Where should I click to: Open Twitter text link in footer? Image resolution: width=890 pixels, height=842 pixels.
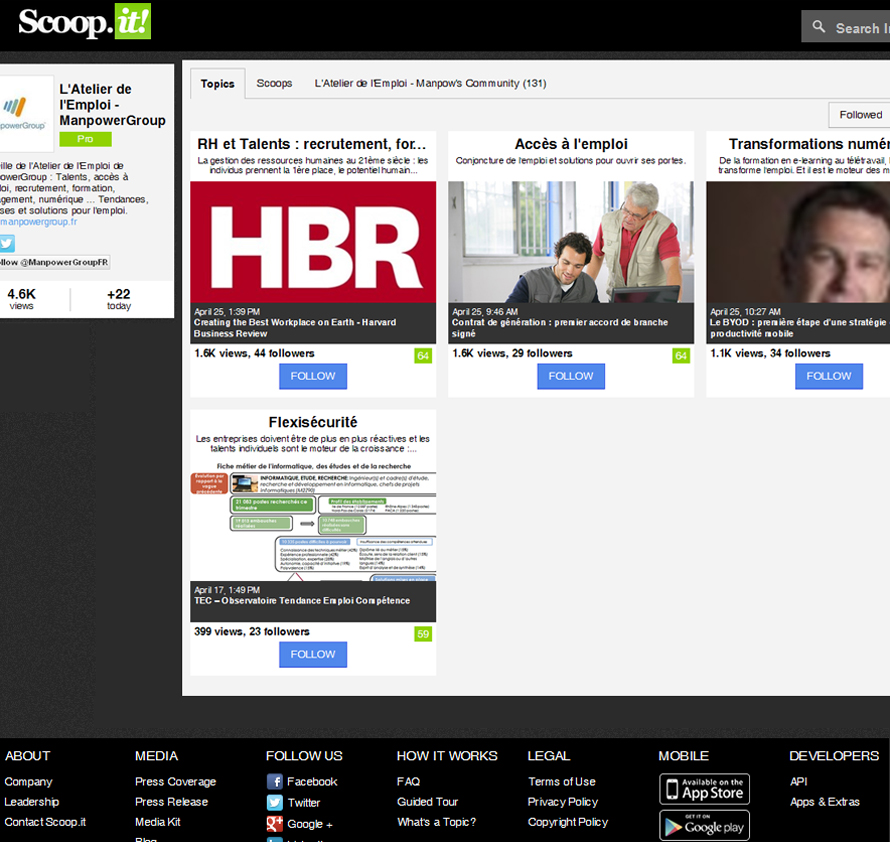(x=304, y=803)
